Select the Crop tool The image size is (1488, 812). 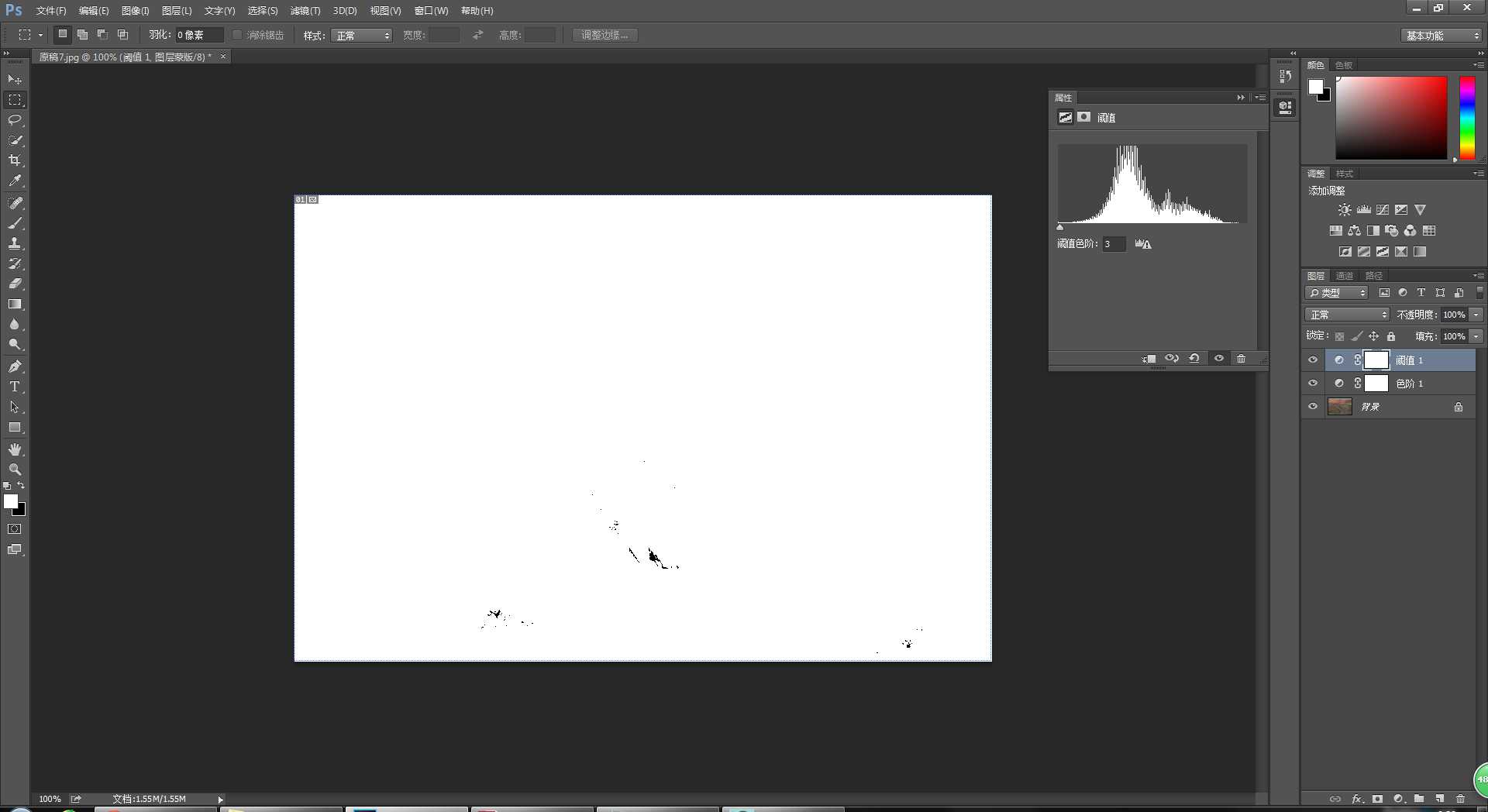[x=15, y=160]
